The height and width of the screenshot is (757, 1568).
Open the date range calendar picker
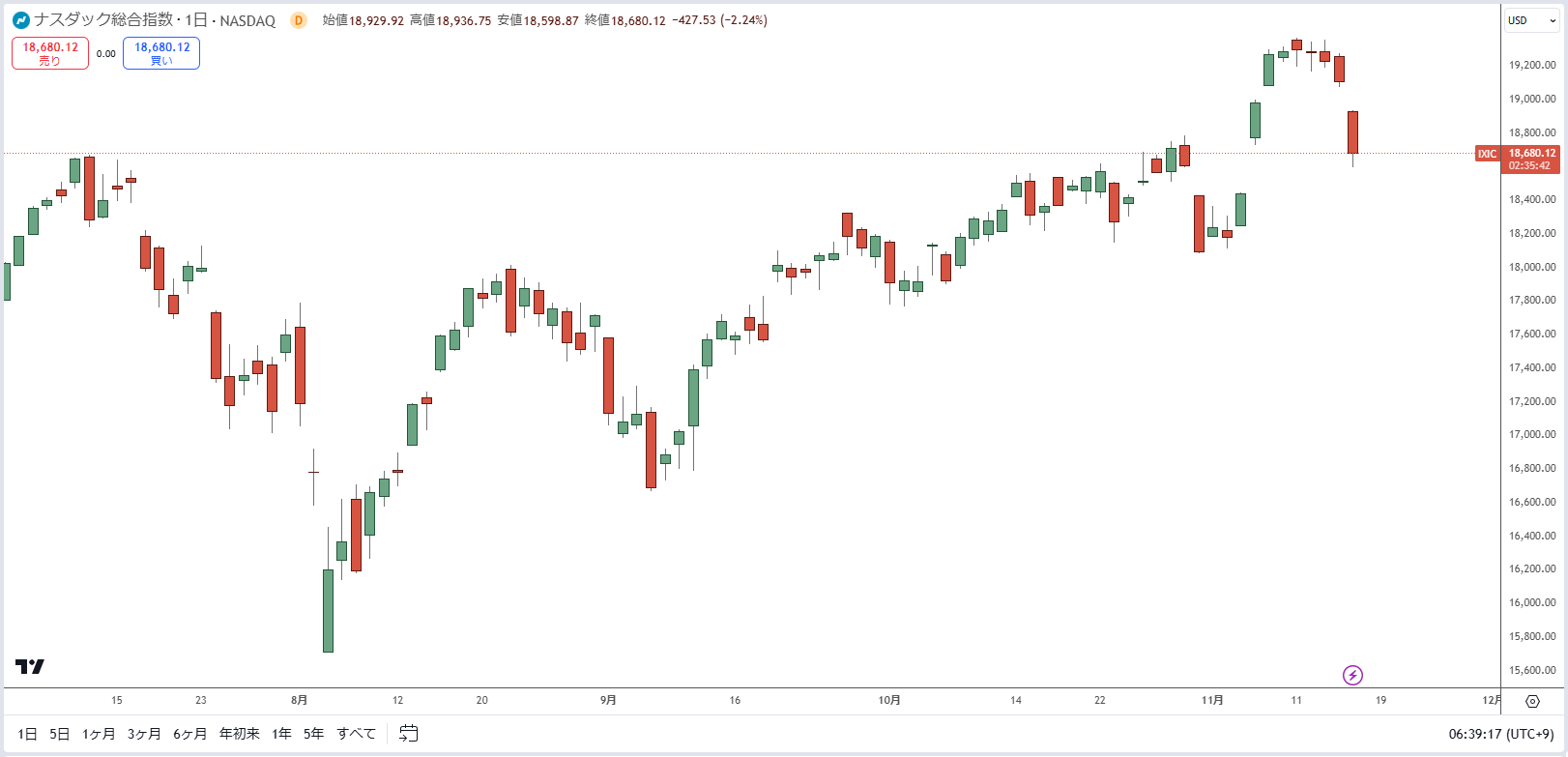tap(409, 734)
